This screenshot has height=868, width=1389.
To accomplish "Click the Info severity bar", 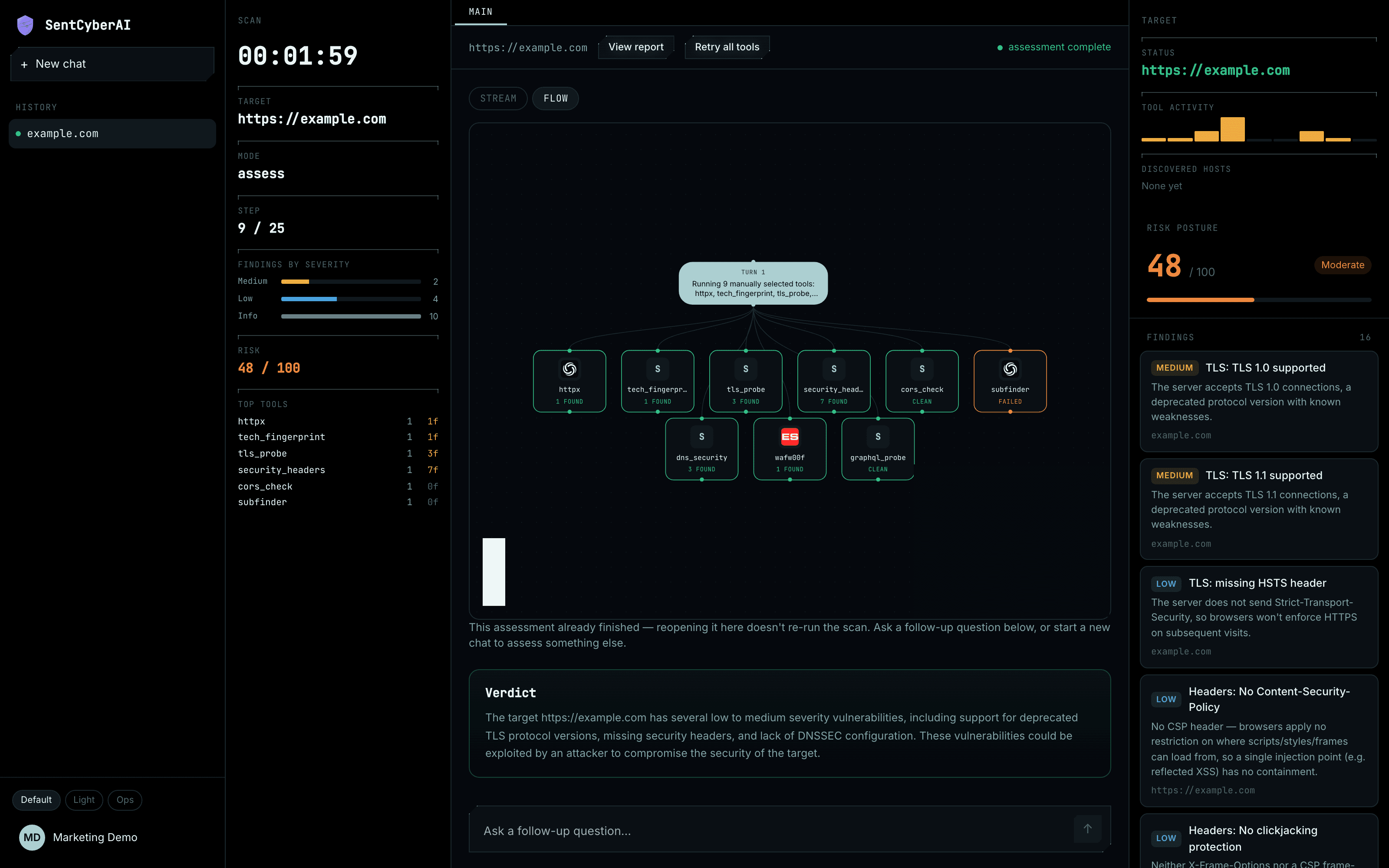I will 351,316.
